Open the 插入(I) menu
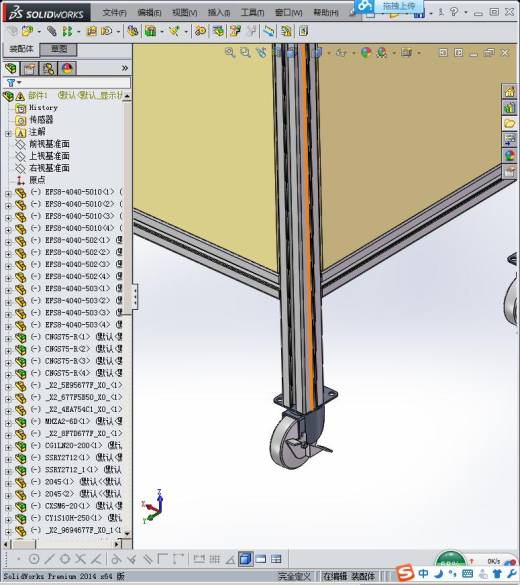The height and width of the screenshot is (585, 520). [219, 13]
